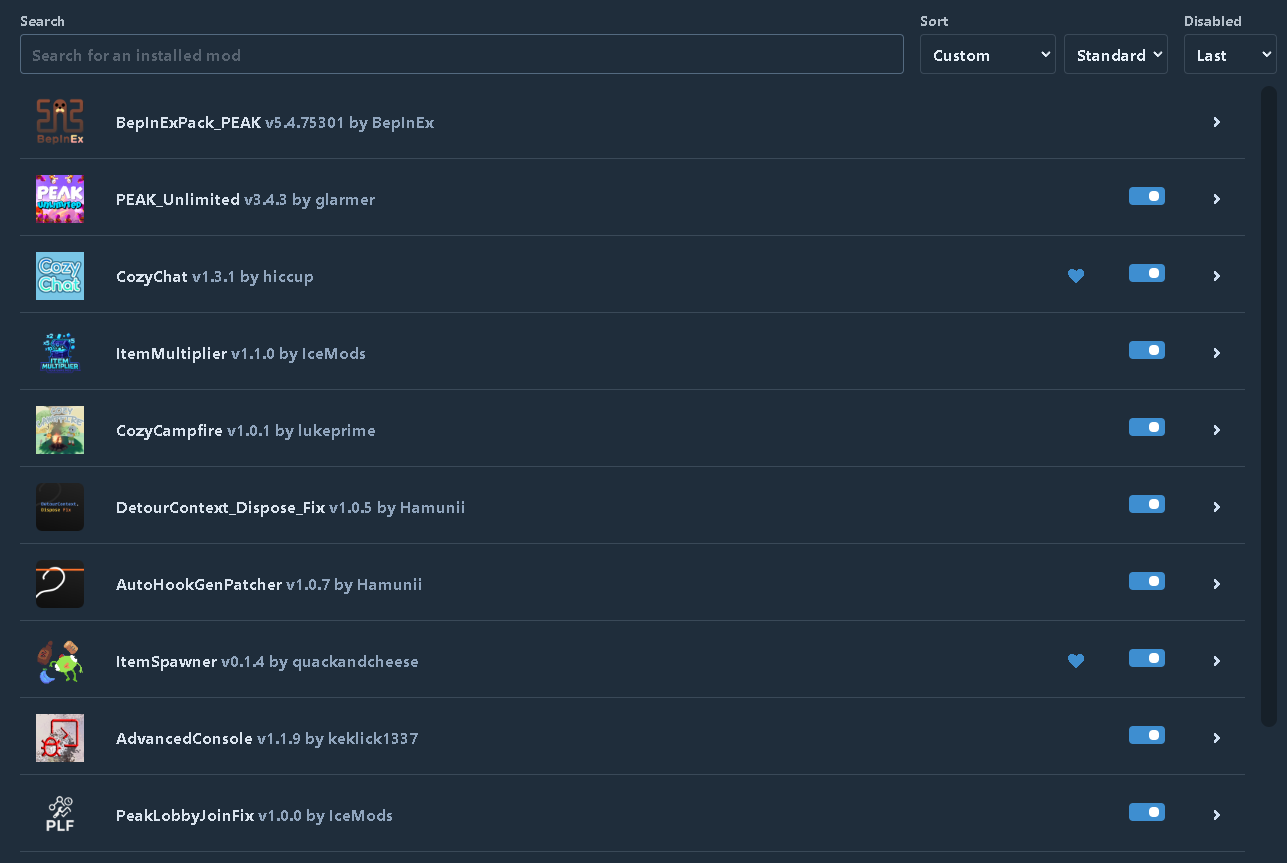Image resolution: width=1287 pixels, height=863 pixels.
Task: Click the AdvancedConsole mod icon
Action: 60,738
